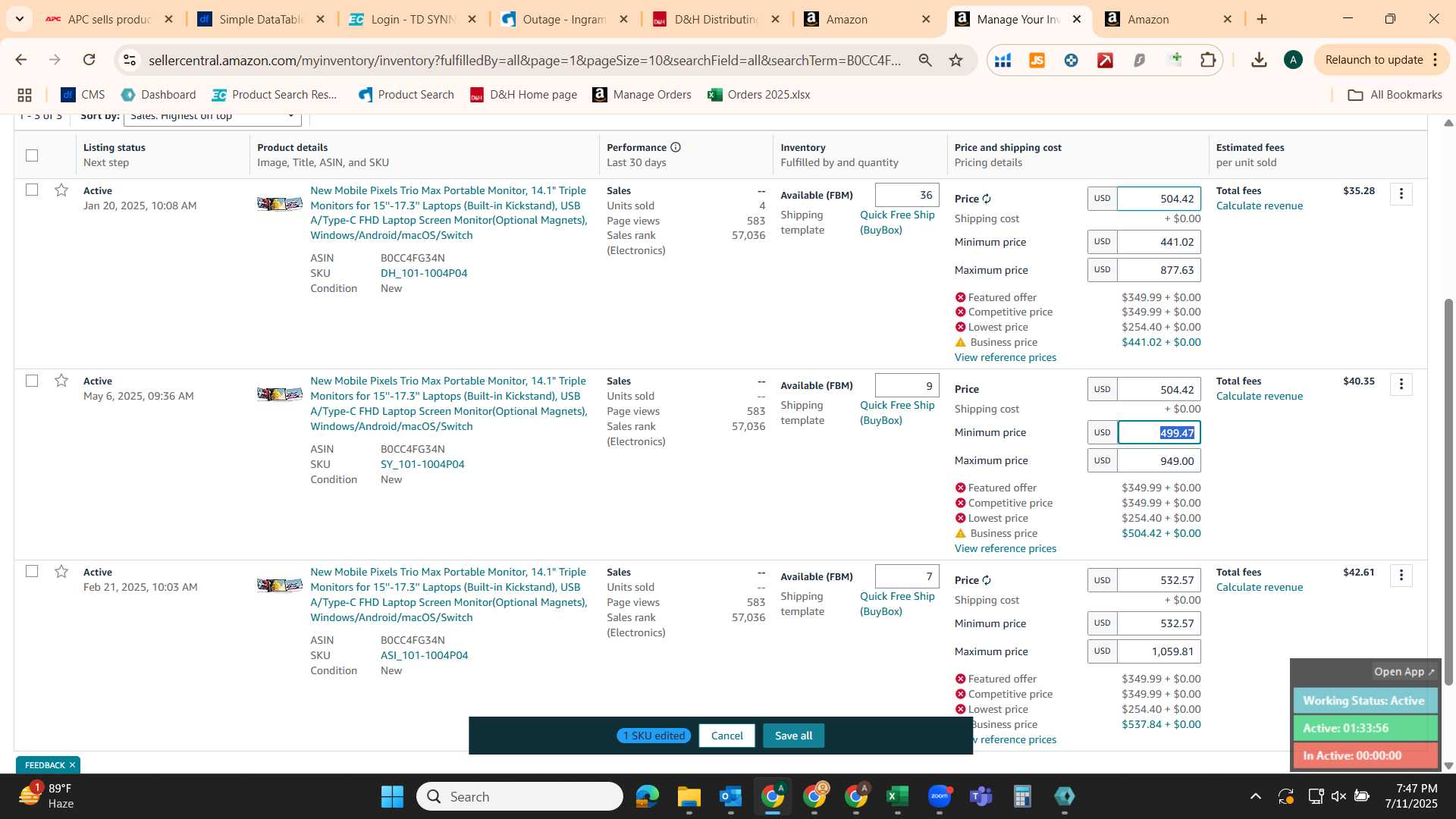Click the Performance info icon

point(675,147)
